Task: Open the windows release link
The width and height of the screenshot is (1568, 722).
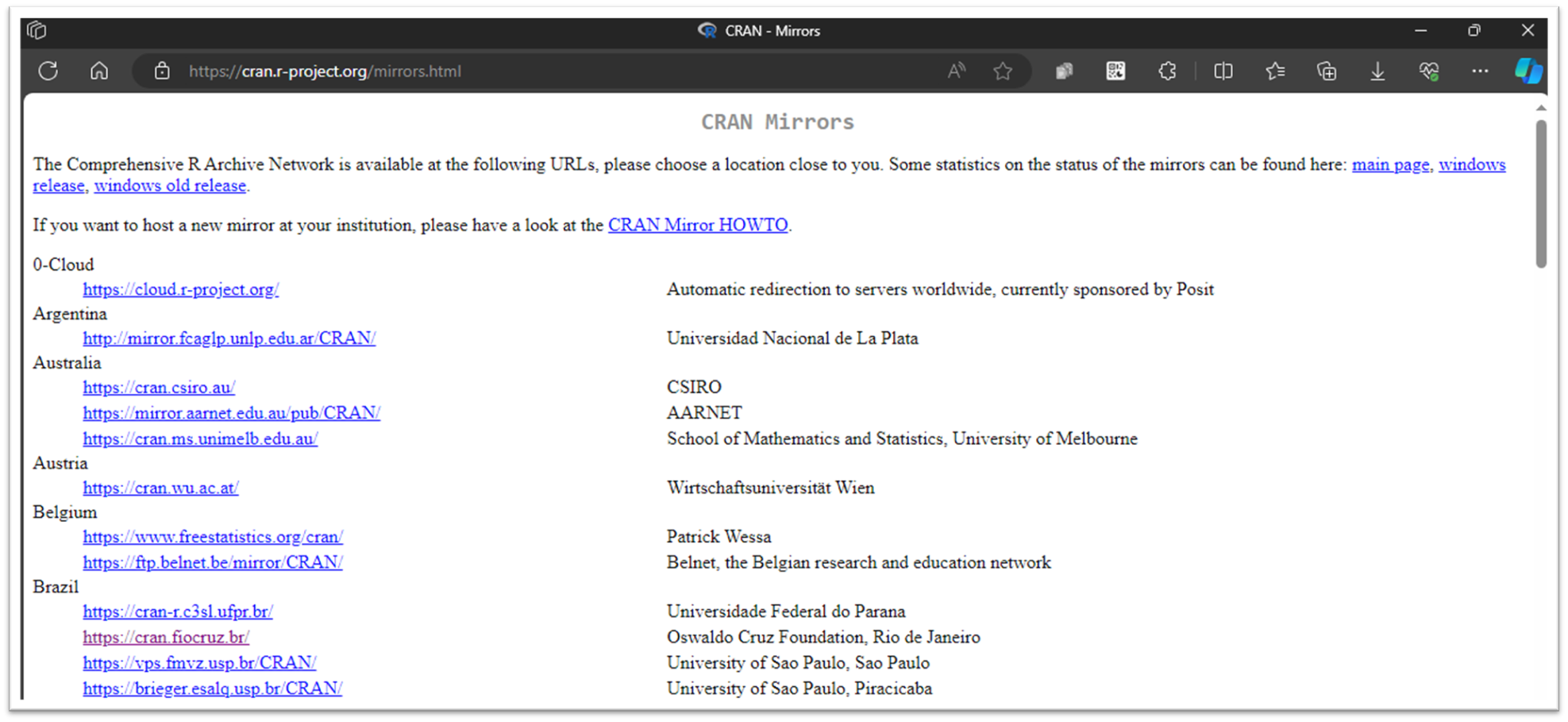Action: [1472, 164]
